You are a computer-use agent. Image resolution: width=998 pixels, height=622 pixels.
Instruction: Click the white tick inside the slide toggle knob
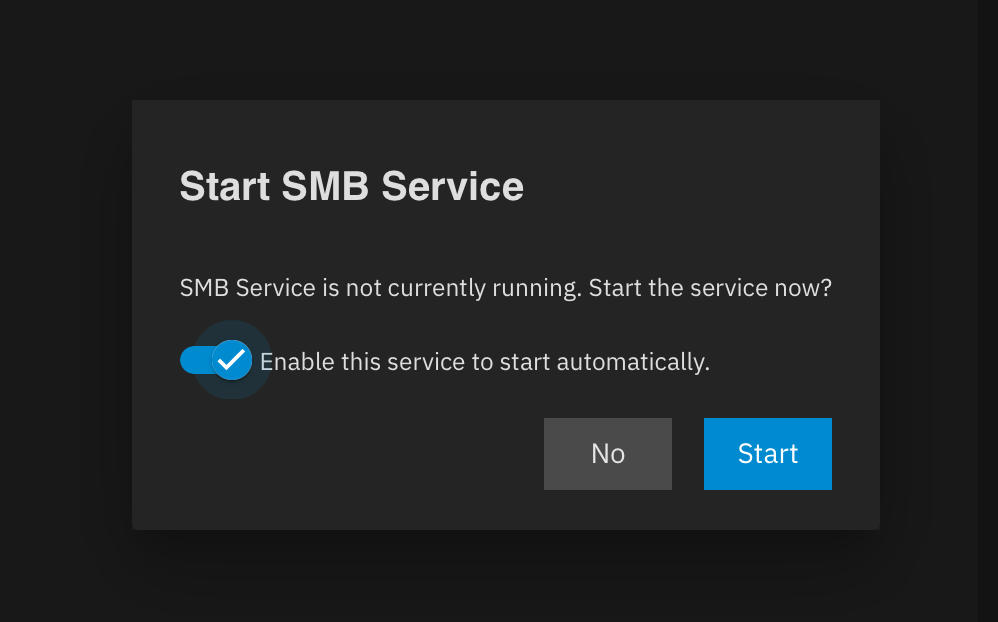[x=232, y=360]
